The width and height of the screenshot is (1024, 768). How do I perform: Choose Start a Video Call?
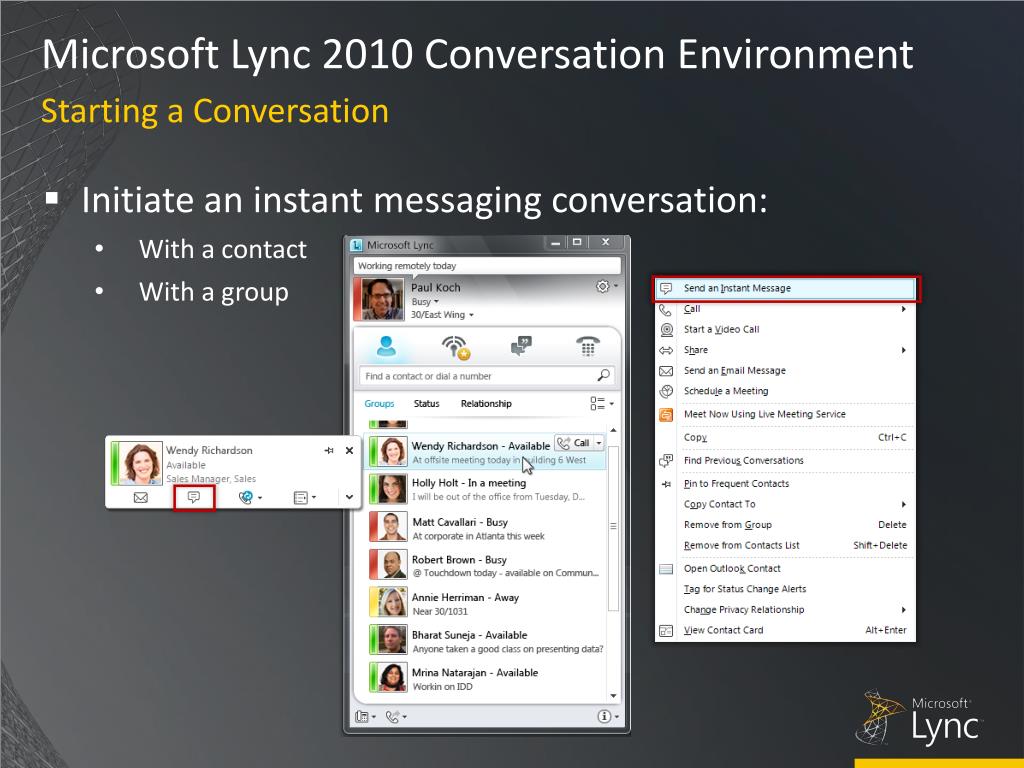(786, 329)
